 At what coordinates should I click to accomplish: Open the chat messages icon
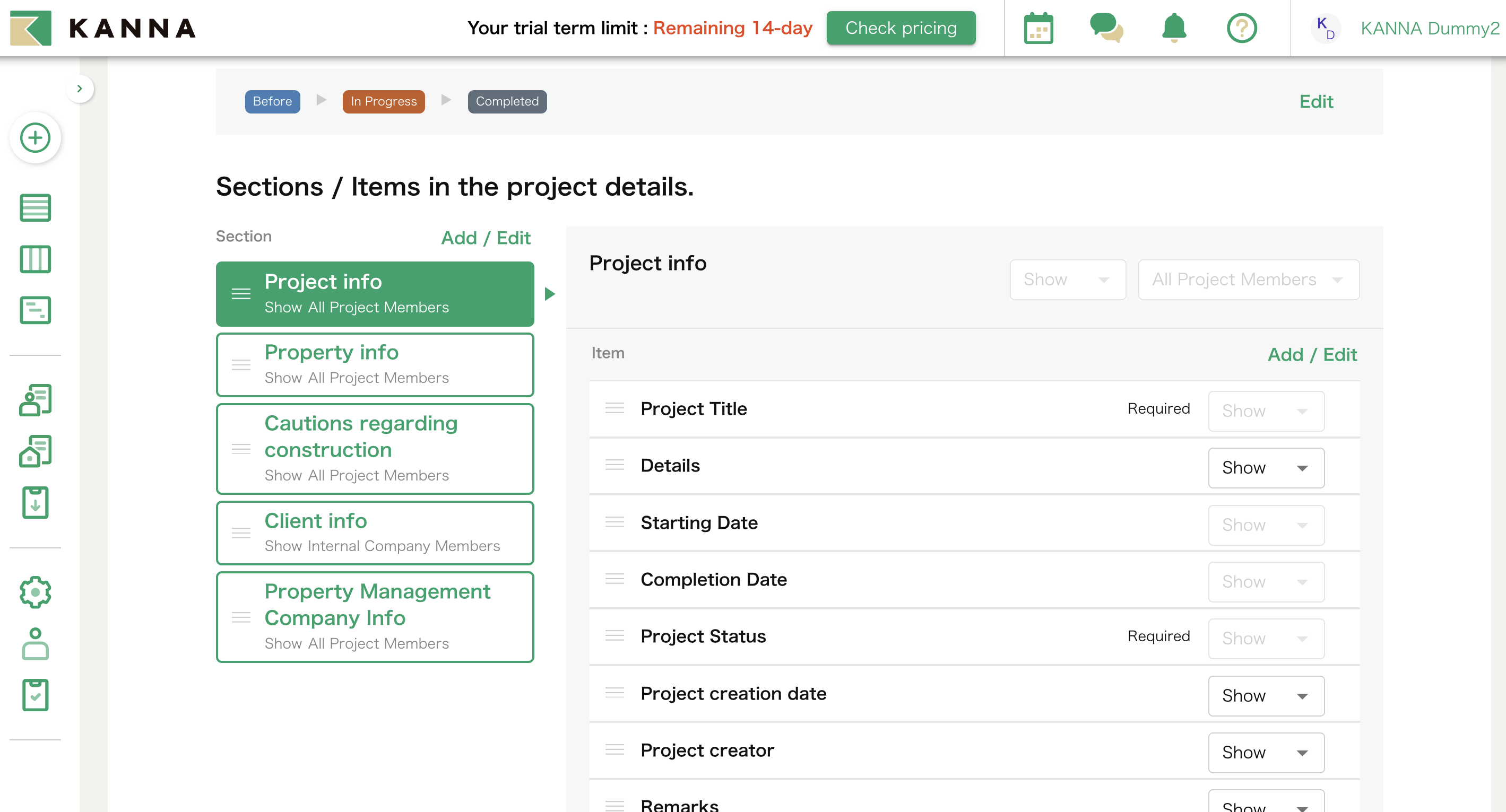(1106, 28)
